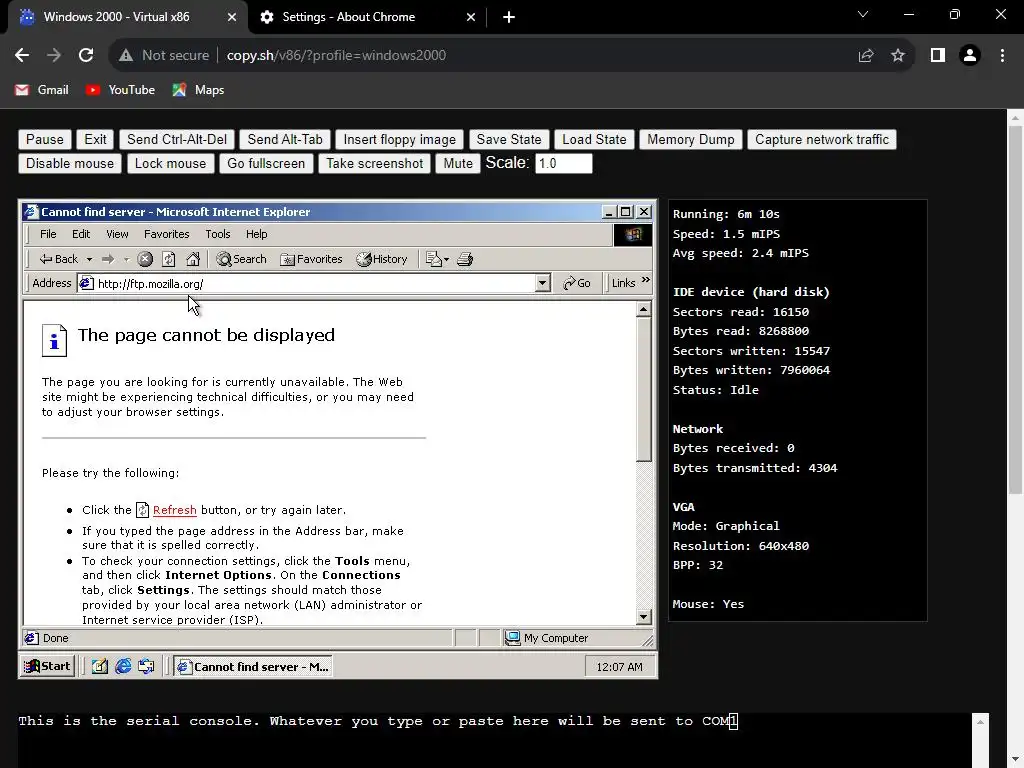Image resolution: width=1024 pixels, height=768 pixels.
Task: Open the IE Tools menu
Action: pos(217,234)
